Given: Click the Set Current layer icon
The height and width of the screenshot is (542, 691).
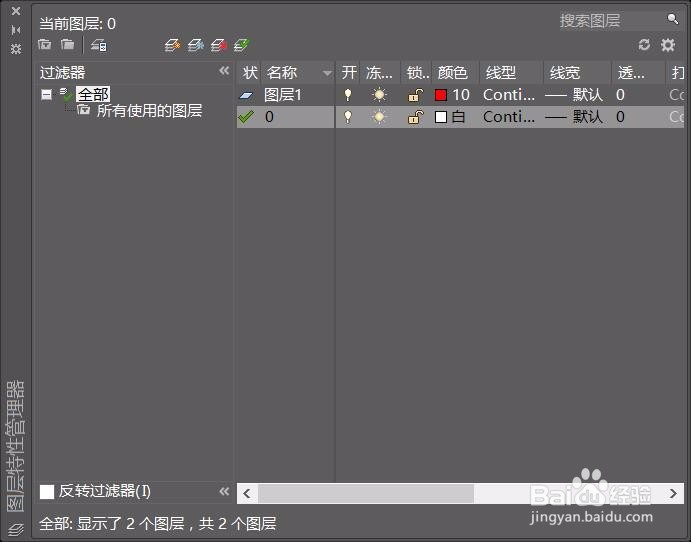Looking at the screenshot, I should [241, 45].
